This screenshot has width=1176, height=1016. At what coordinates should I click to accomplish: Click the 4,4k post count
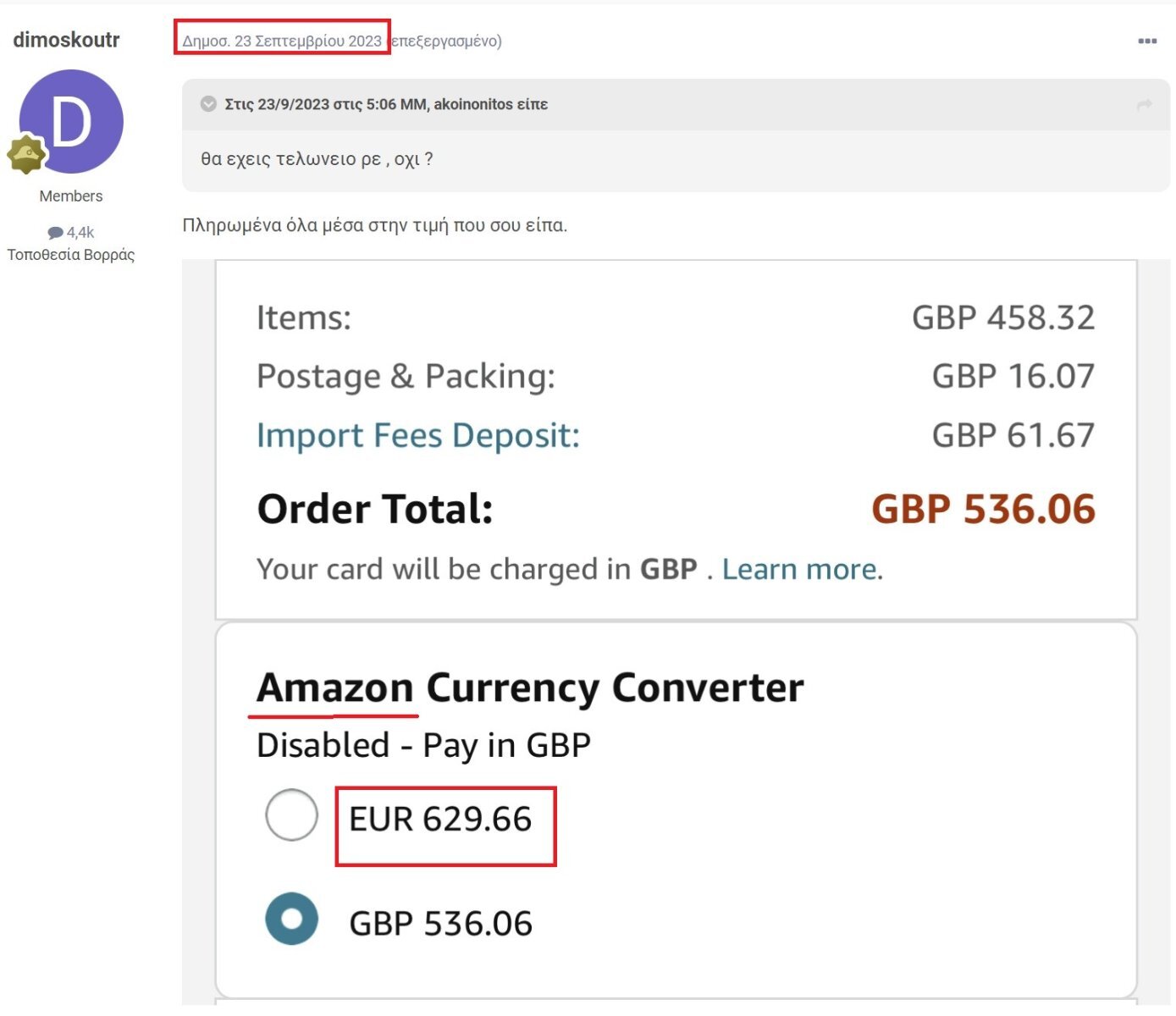point(80,233)
